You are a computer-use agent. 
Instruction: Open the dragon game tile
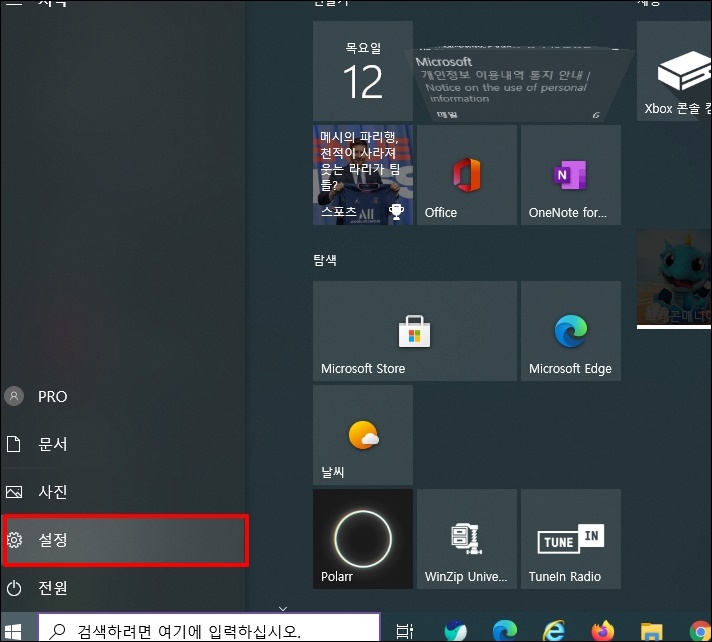[x=674, y=279]
